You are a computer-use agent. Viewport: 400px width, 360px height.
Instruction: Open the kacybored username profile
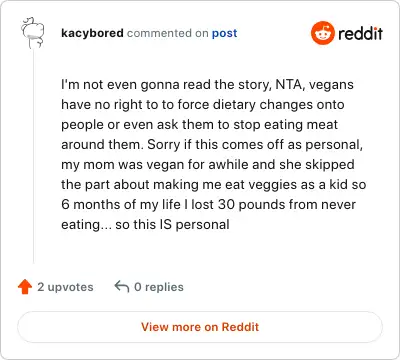(x=92, y=33)
